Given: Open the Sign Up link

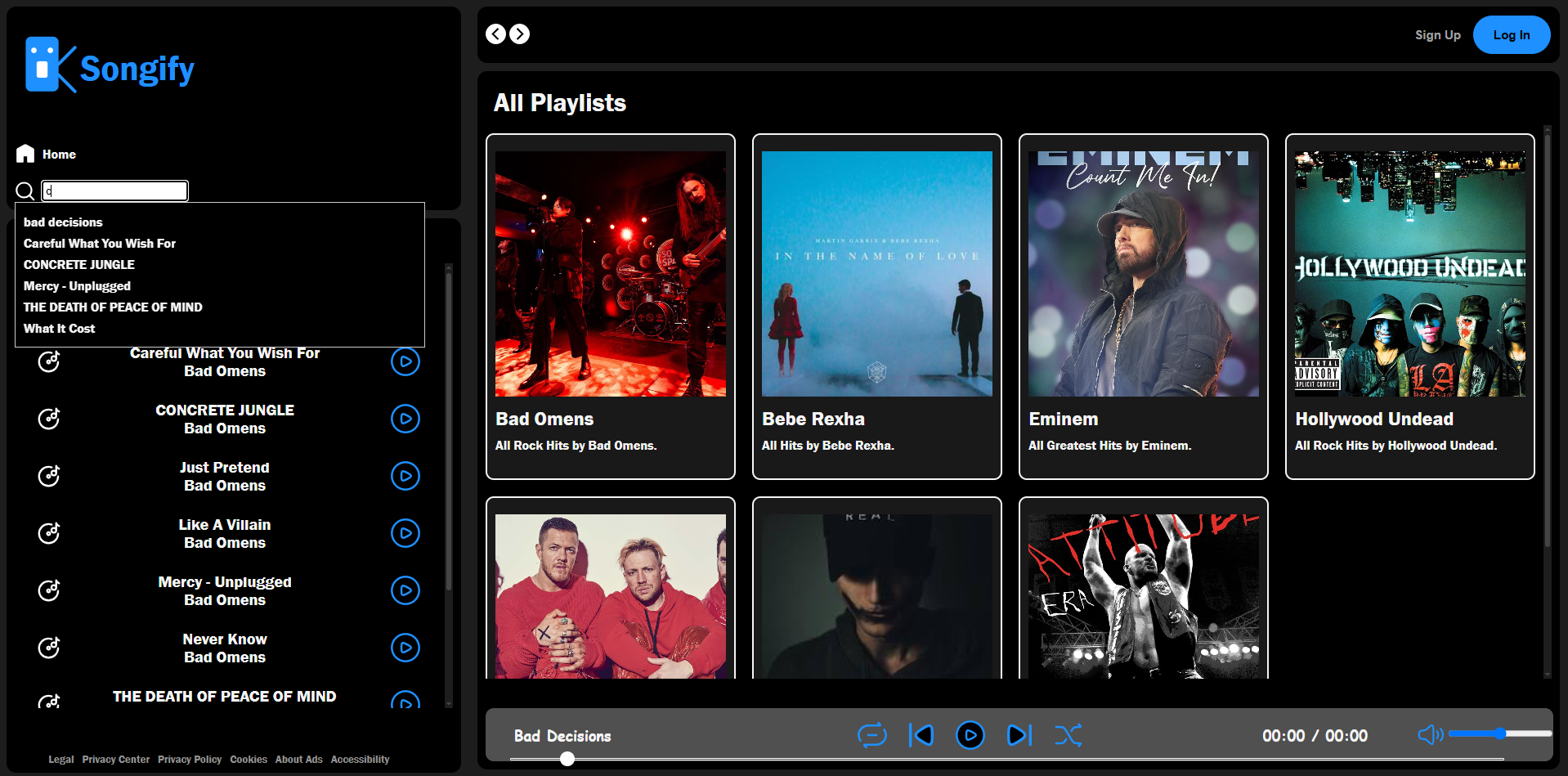Looking at the screenshot, I should click(x=1437, y=35).
